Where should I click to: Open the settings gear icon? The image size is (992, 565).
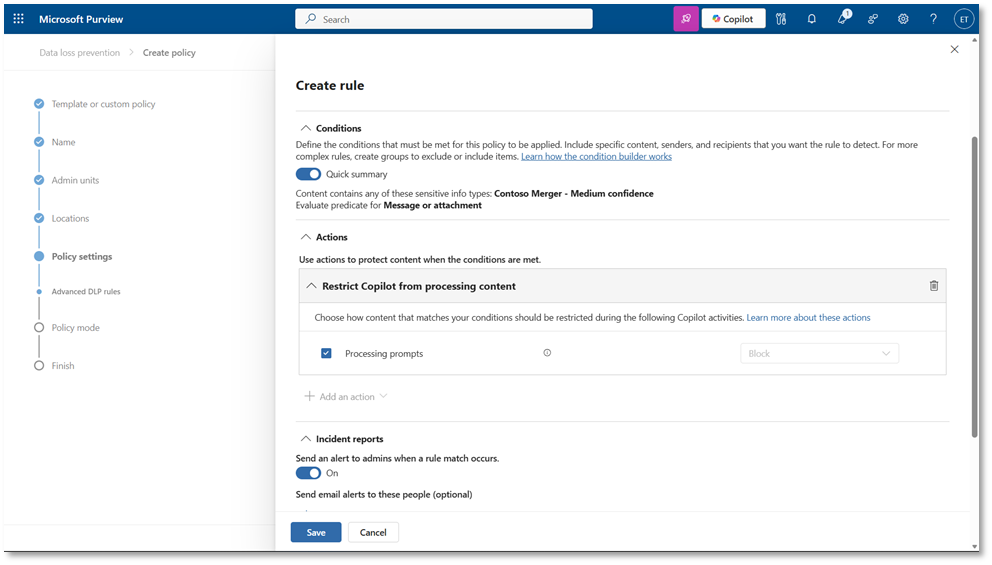[x=903, y=19]
